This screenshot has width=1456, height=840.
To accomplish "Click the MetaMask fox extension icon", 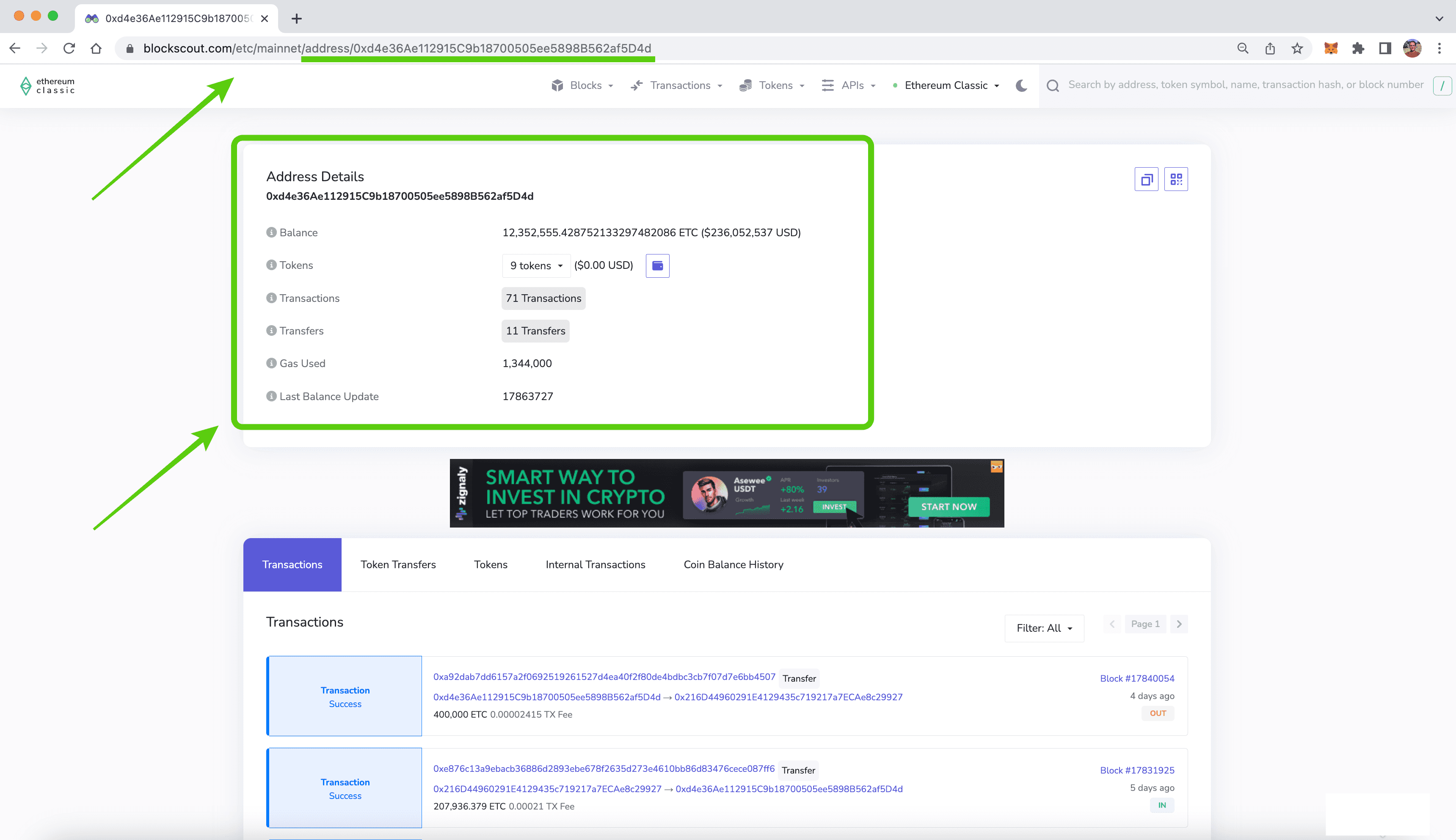I will (1331, 48).
